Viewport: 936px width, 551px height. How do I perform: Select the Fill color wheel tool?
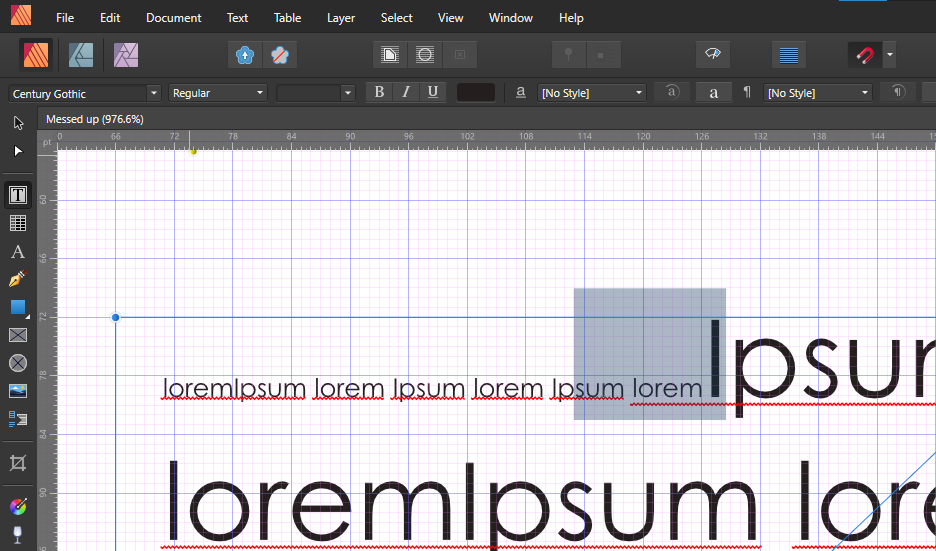tap(18, 507)
